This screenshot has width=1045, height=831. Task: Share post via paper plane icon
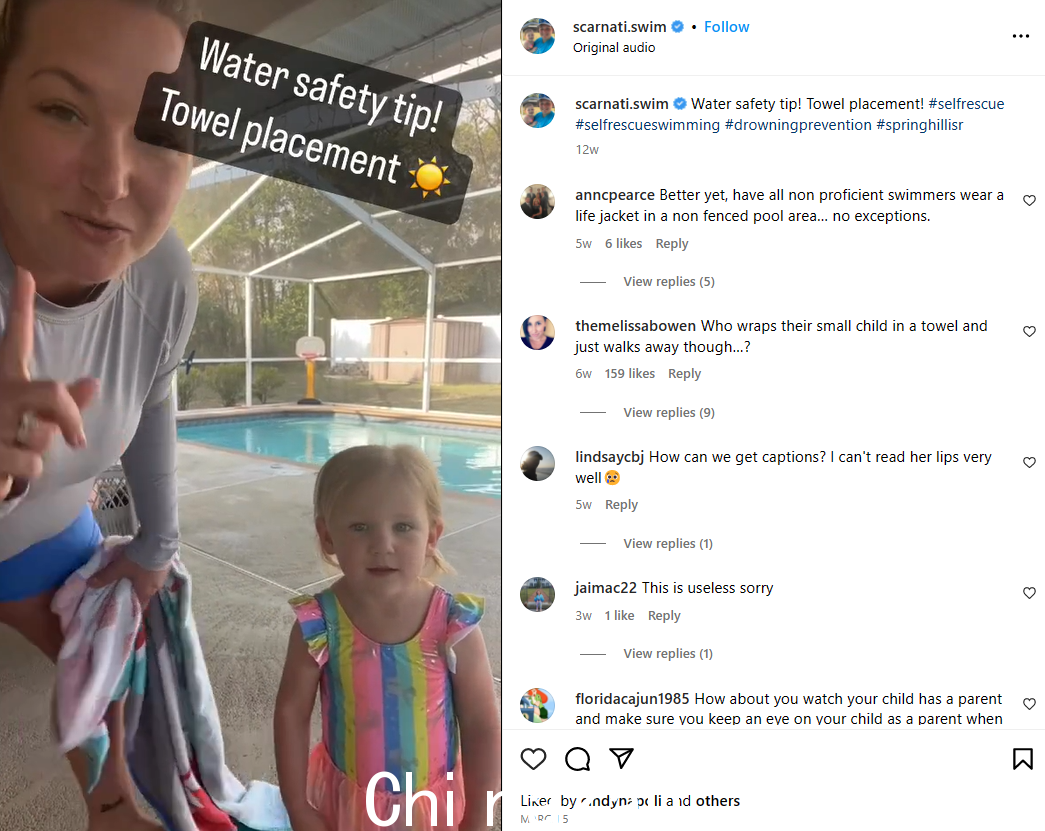(621, 758)
